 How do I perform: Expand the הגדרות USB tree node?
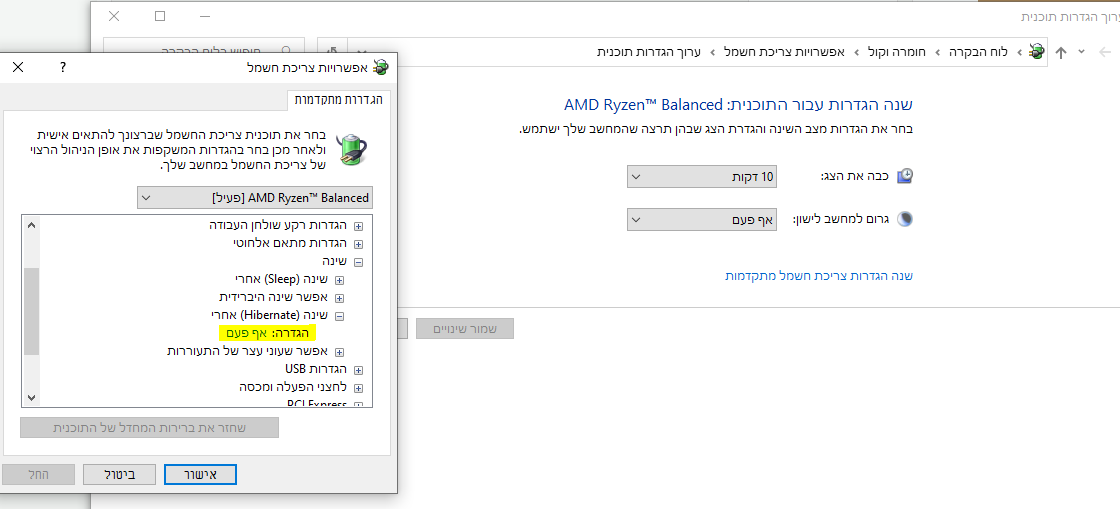[x=358, y=370]
